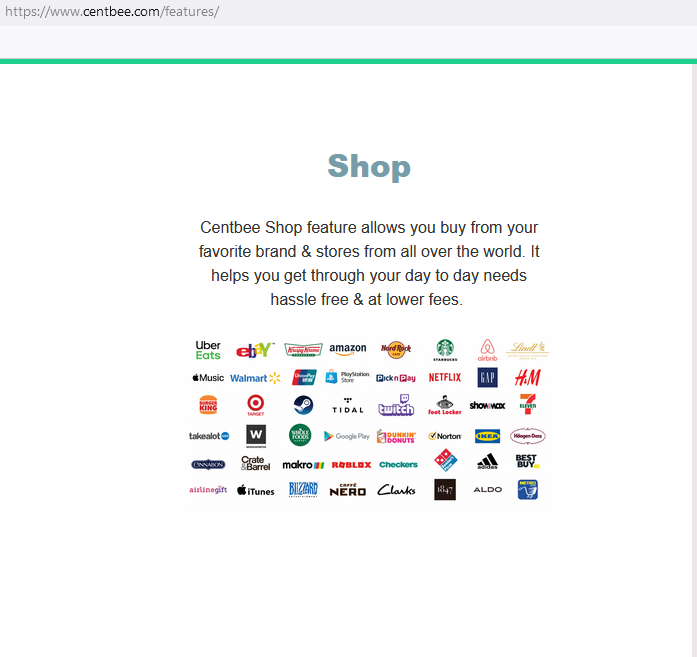Click the Cinnabon logo
The image size is (697, 657).
coord(208,465)
